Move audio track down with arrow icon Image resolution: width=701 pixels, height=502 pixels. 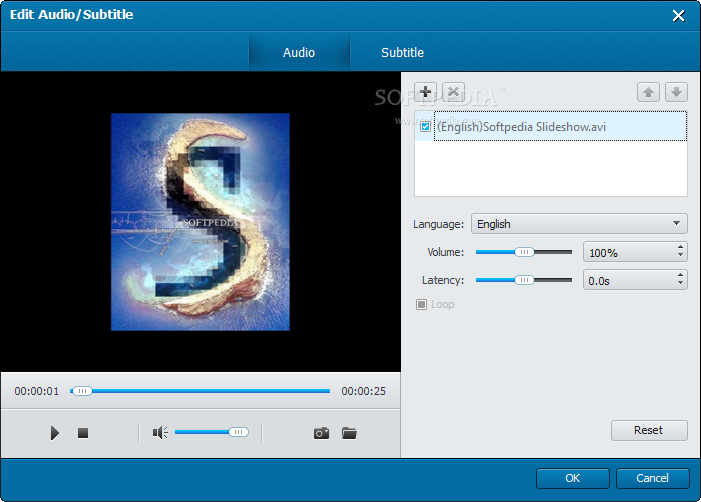(x=676, y=93)
